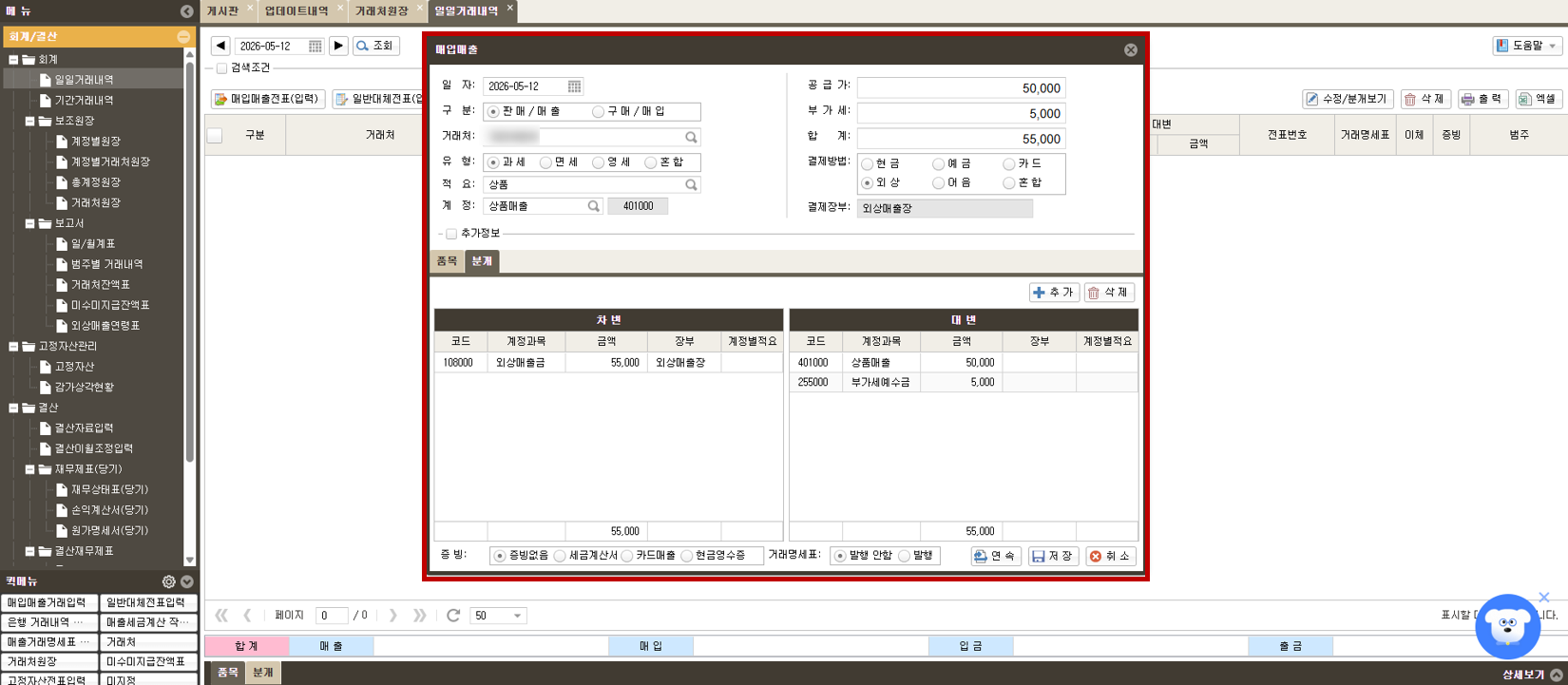Collapse the 보고서 tree folder

click(x=29, y=224)
